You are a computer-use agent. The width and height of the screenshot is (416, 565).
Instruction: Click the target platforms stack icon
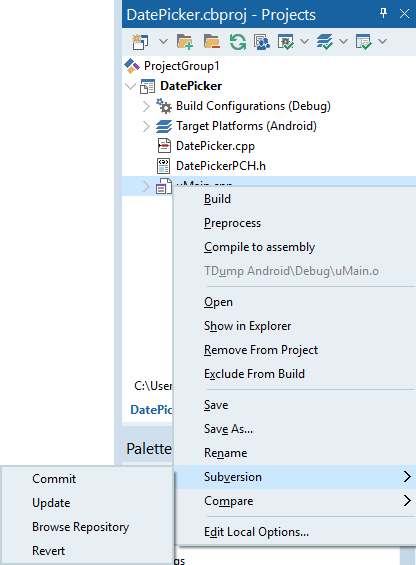325,42
